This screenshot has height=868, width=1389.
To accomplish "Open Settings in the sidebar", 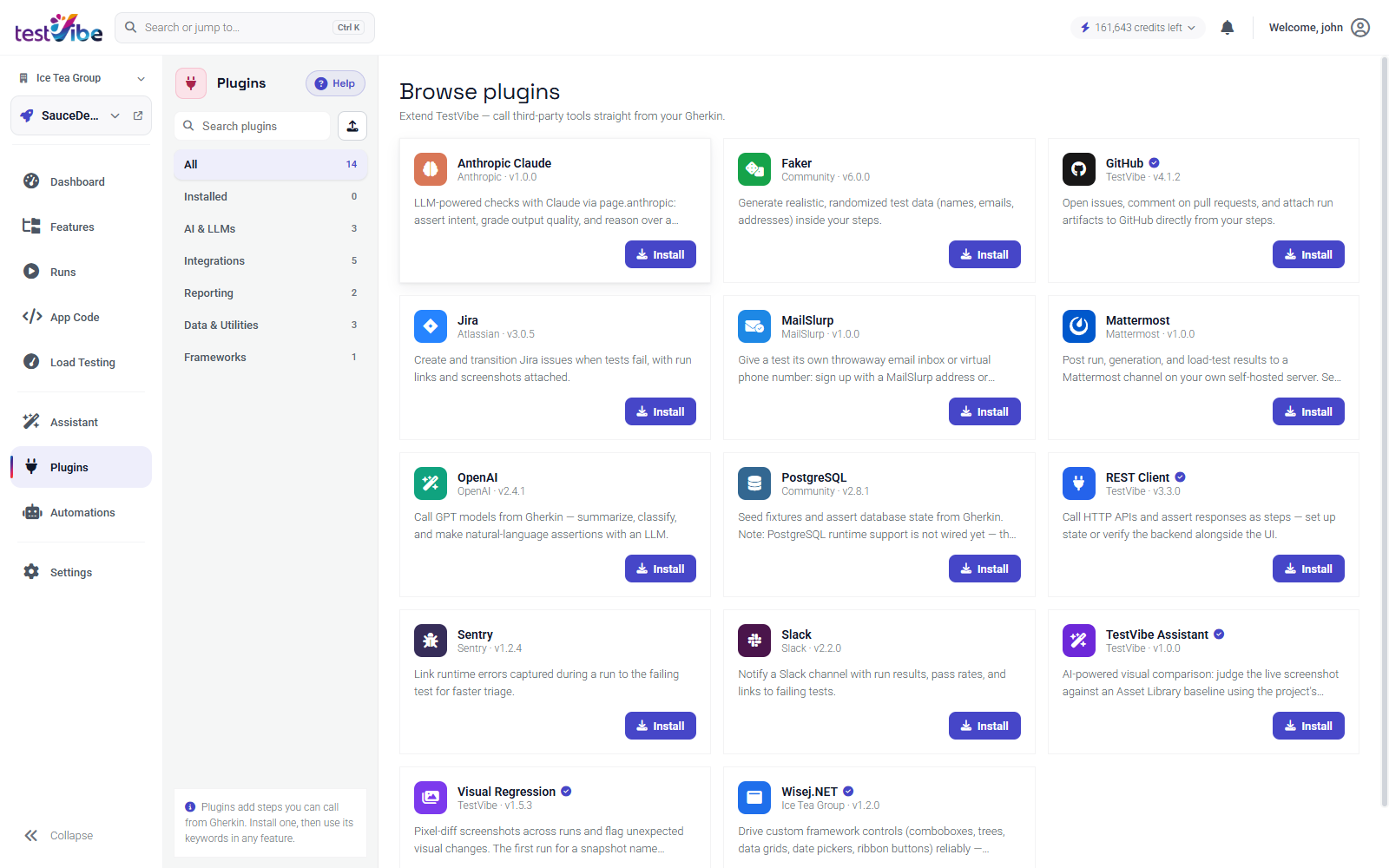I will click(81, 572).
